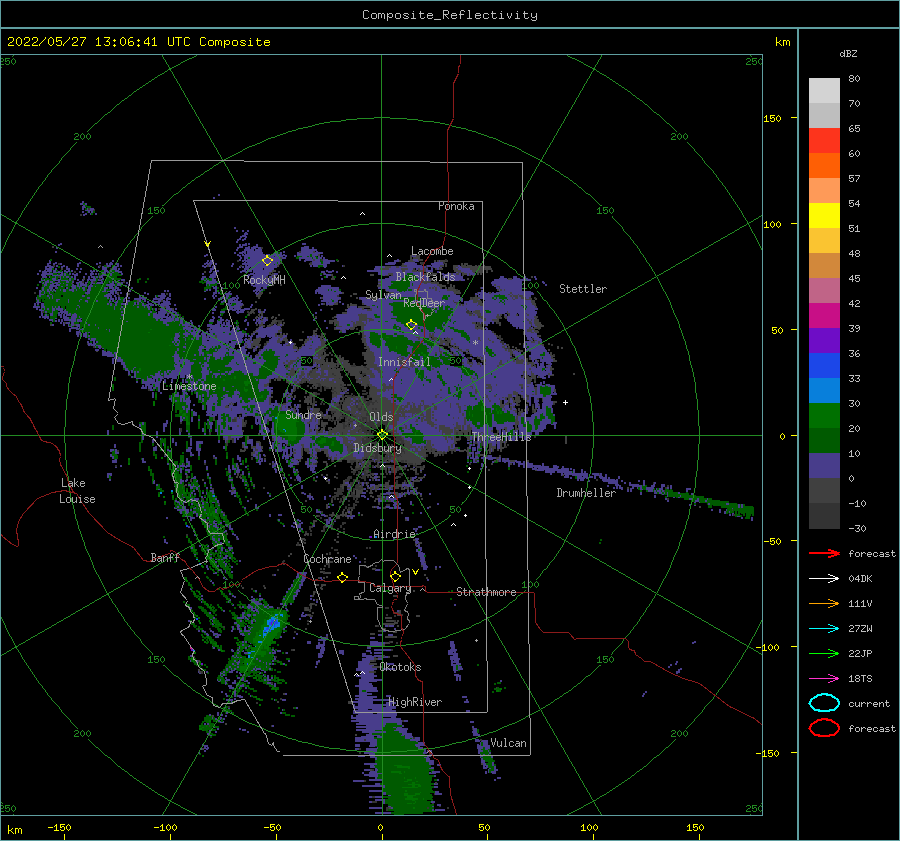This screenshot has height=841, width=900.
Task: Click the dBZ legend heading
Action: coord(848,53)
